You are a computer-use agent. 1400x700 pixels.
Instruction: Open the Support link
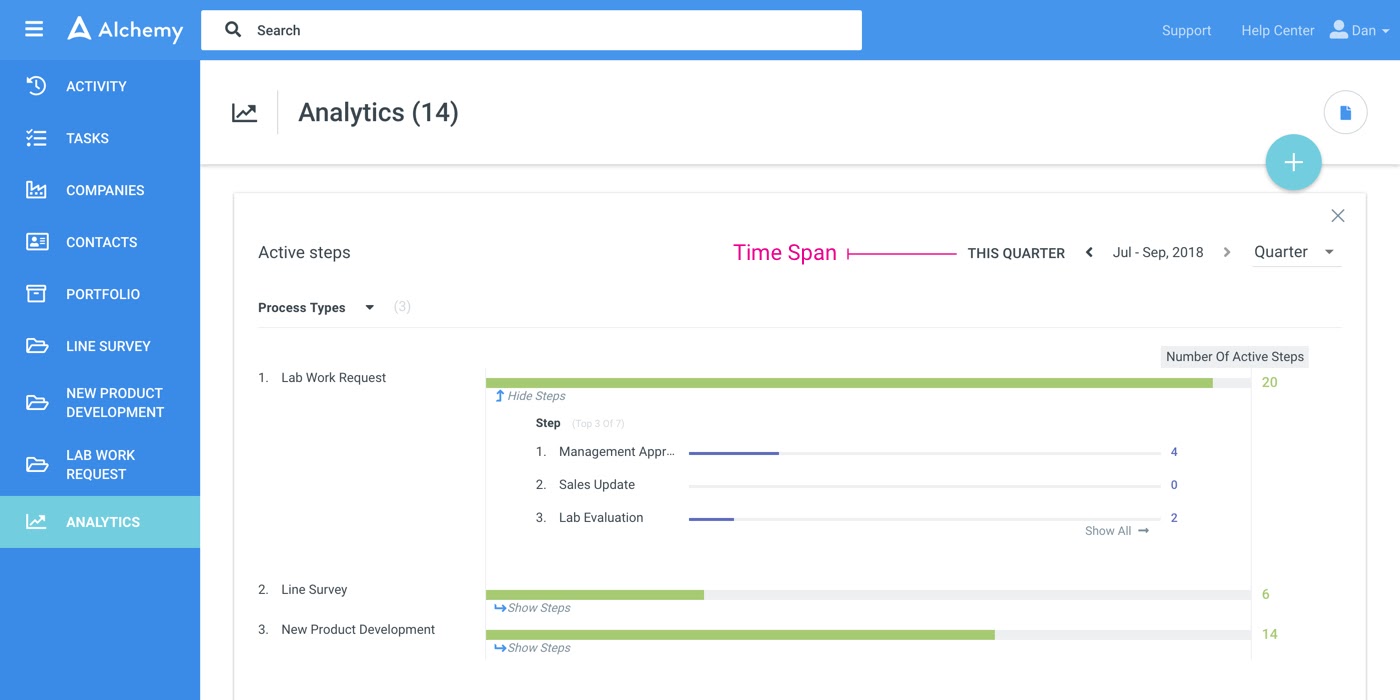(1186, 31)
